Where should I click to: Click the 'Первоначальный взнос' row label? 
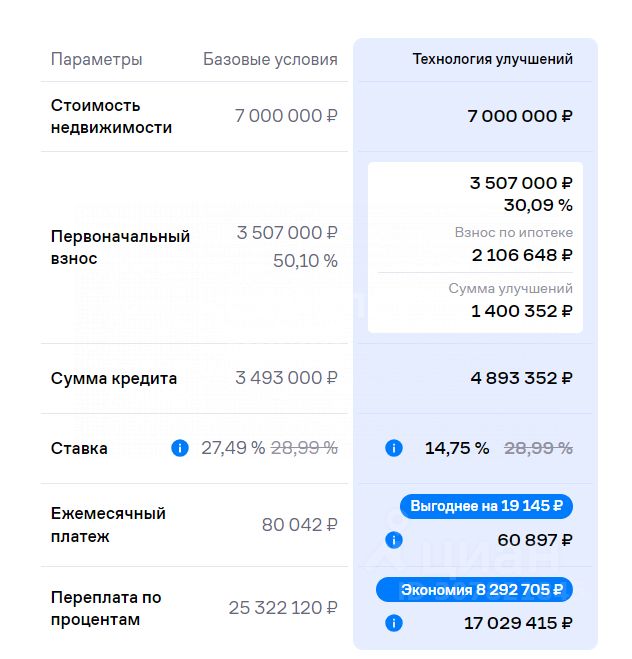(120, 248)
